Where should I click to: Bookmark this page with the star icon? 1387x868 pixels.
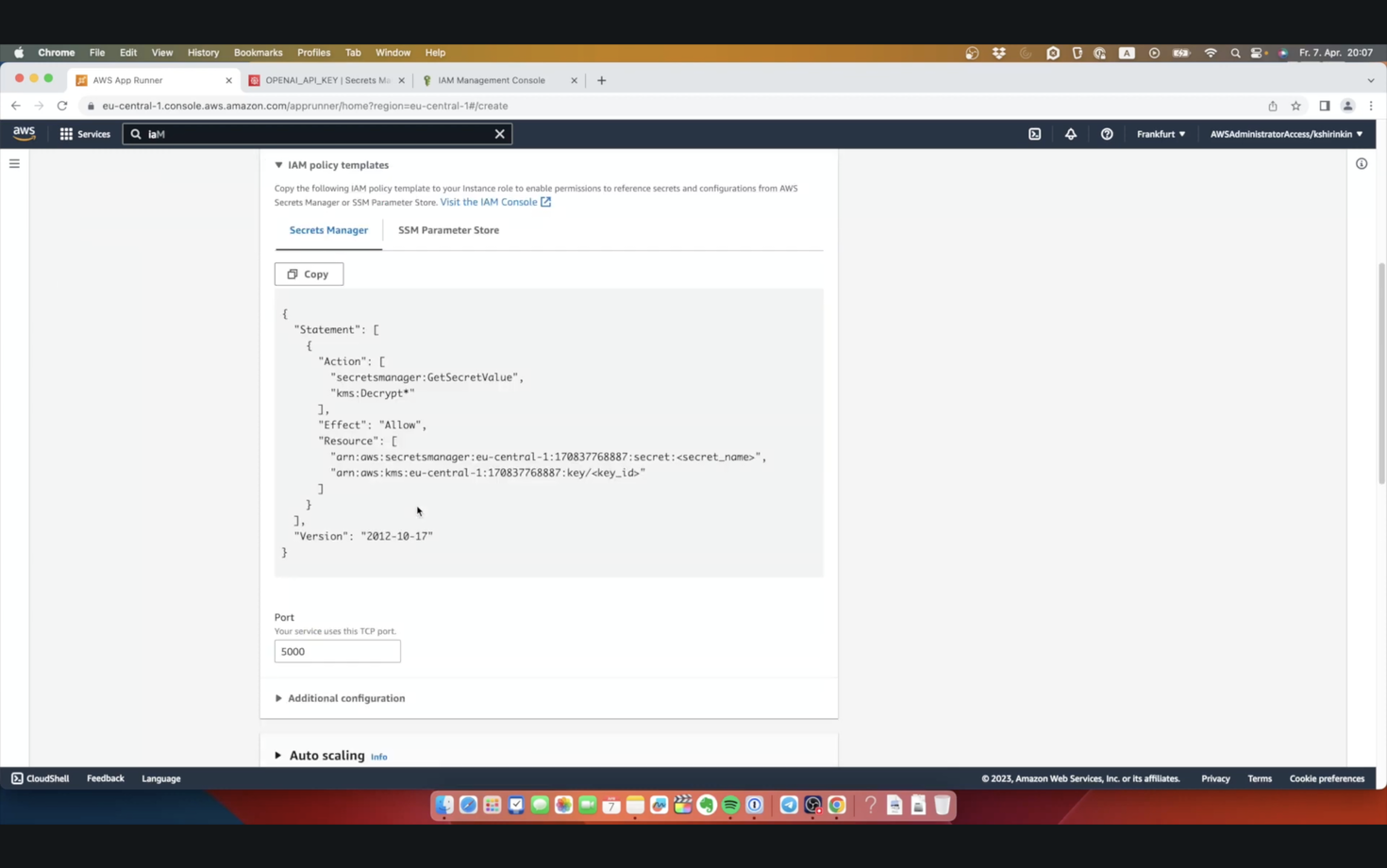(1296, 106)
